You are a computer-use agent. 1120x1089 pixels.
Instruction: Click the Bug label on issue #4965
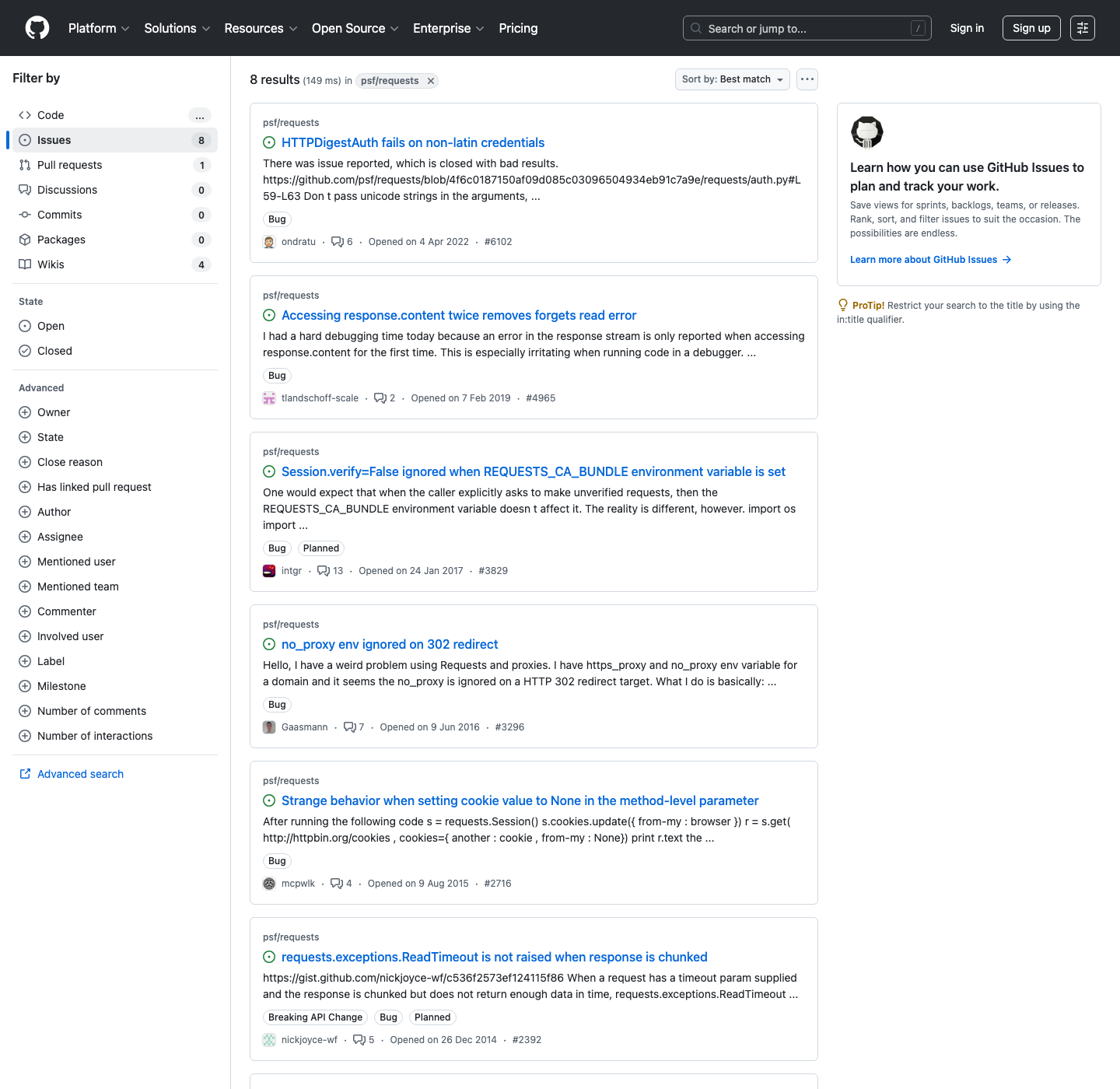(277, 376)
